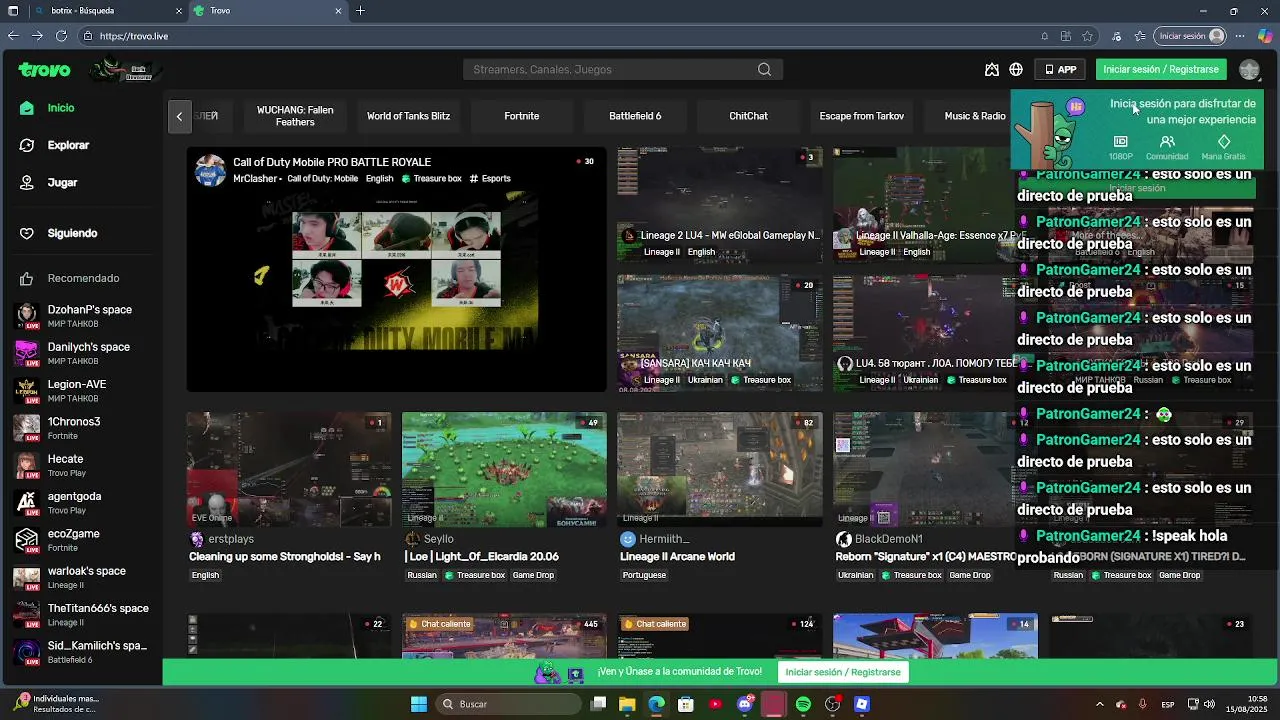
Task: Open Copilot icon in Edge toolbar
Action: click(1265, 36)
